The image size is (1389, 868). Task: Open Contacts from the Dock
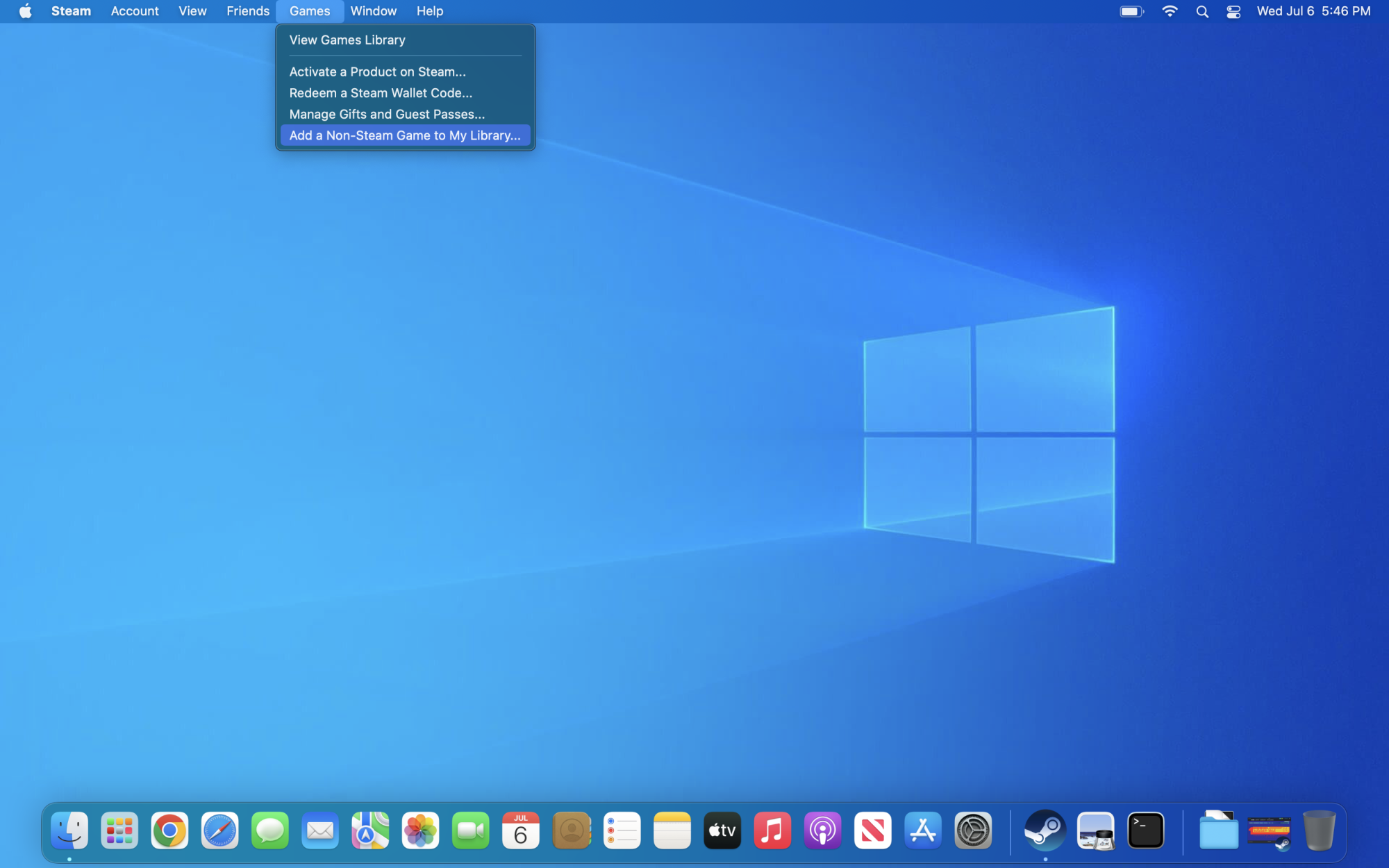coord(572,831)
